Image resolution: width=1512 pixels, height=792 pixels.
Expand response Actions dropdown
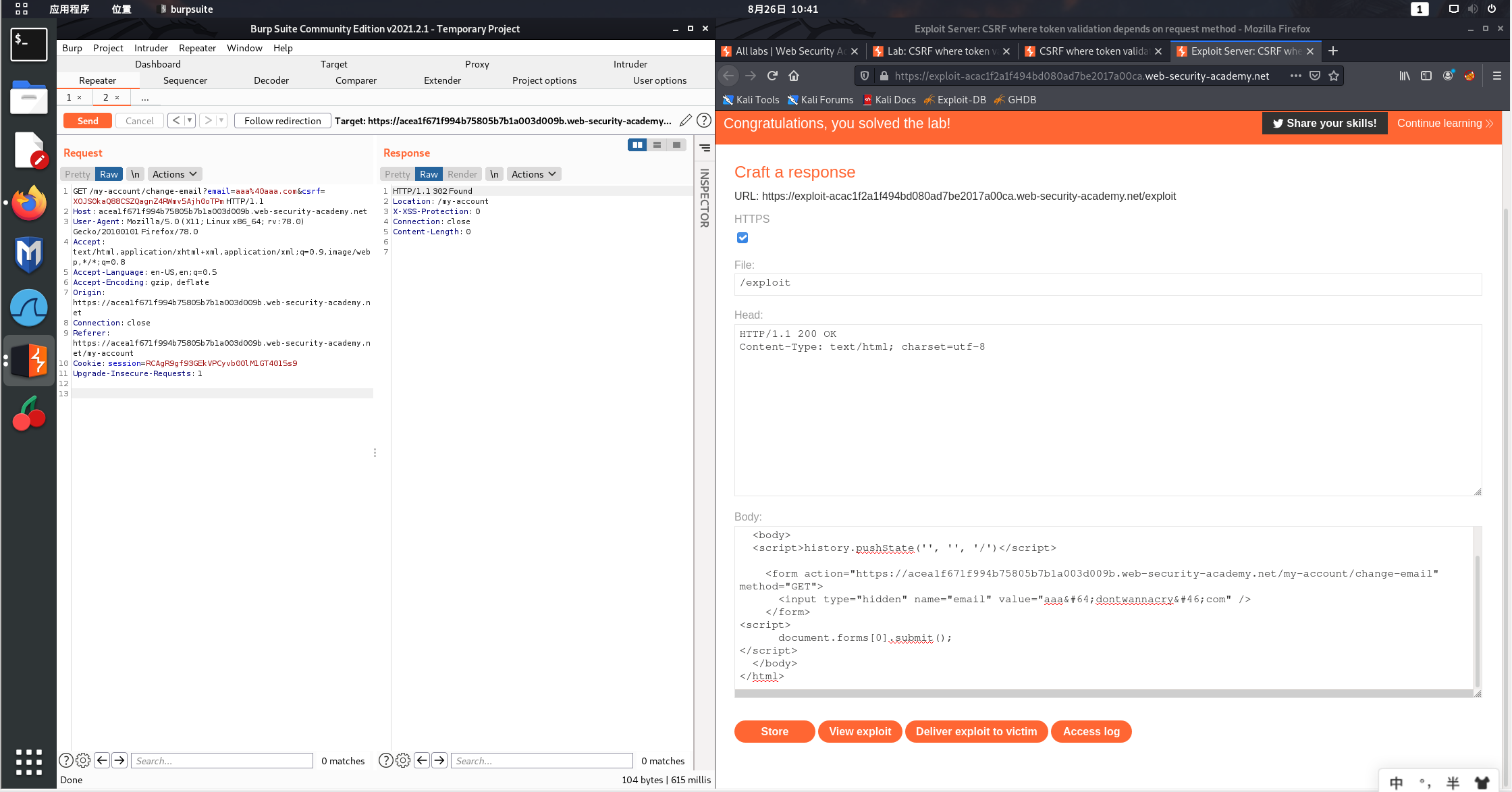tap(533, 174)
